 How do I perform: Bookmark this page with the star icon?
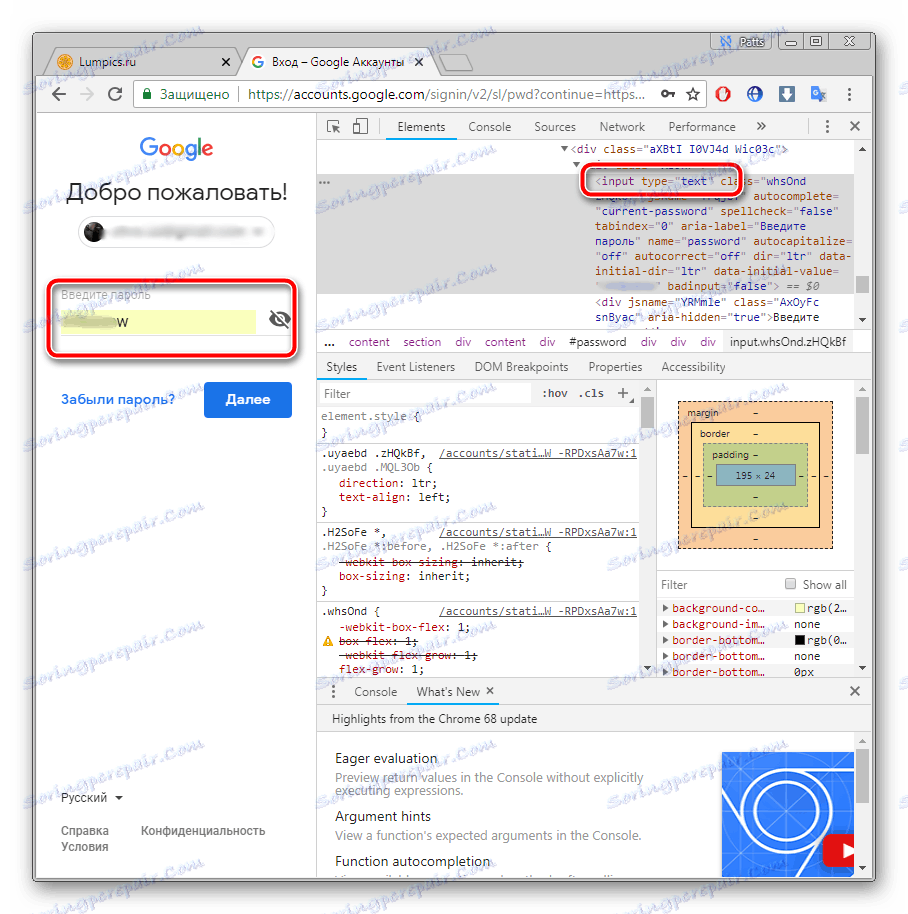[692, 94]
